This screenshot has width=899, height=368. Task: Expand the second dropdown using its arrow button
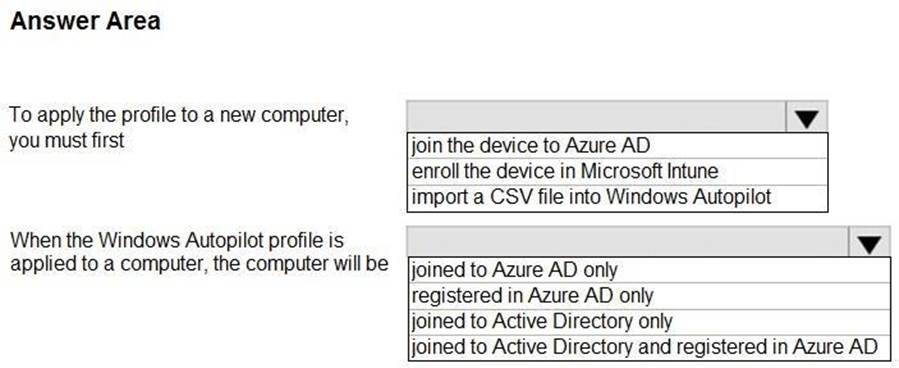pyautogui.click(x=869, y=242)
